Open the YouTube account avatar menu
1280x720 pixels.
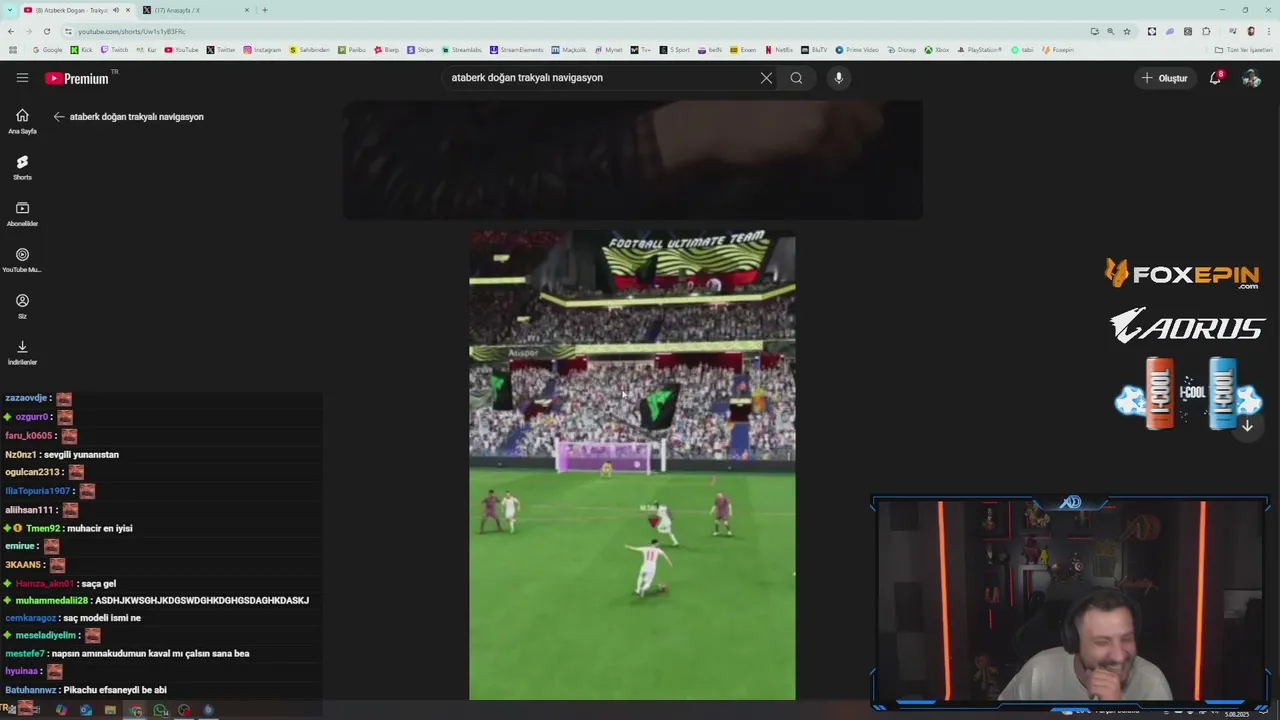(x=1251, y=78)
